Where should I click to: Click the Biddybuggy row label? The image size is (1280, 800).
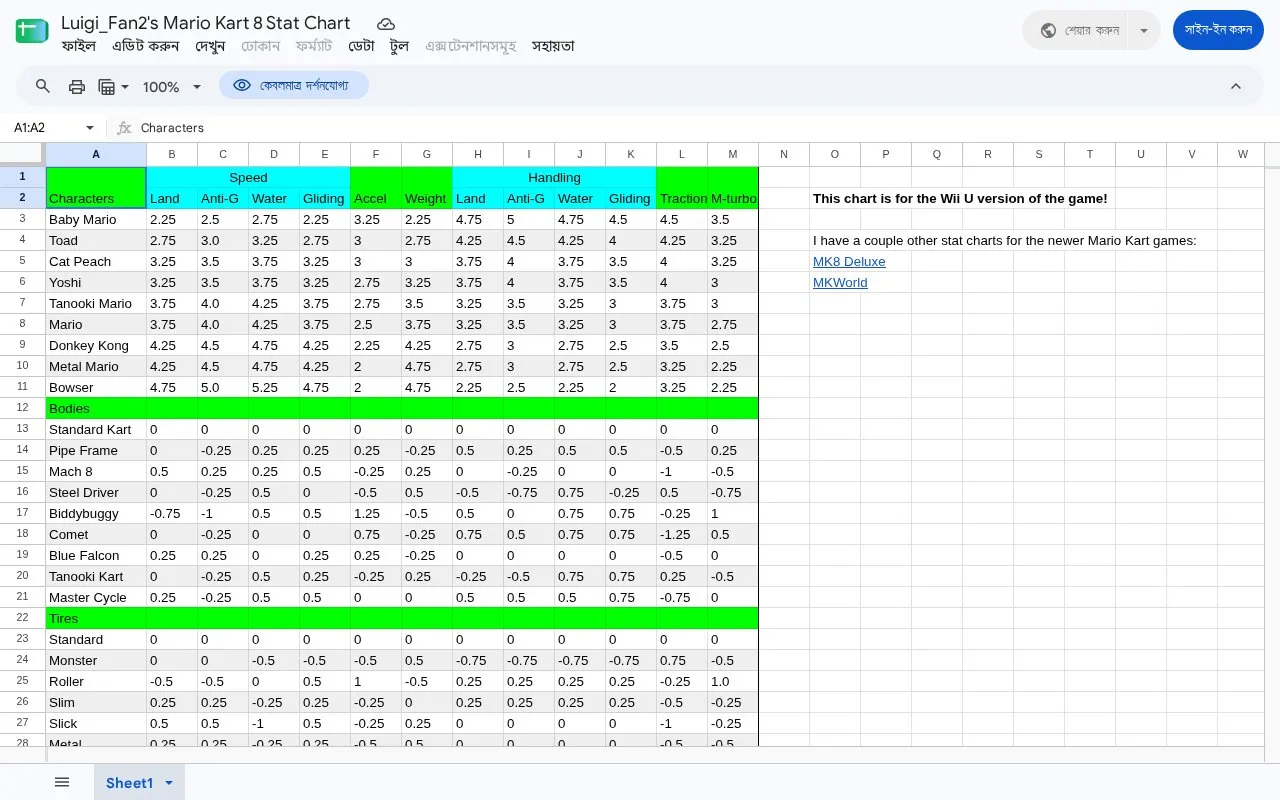coord(96,513)
